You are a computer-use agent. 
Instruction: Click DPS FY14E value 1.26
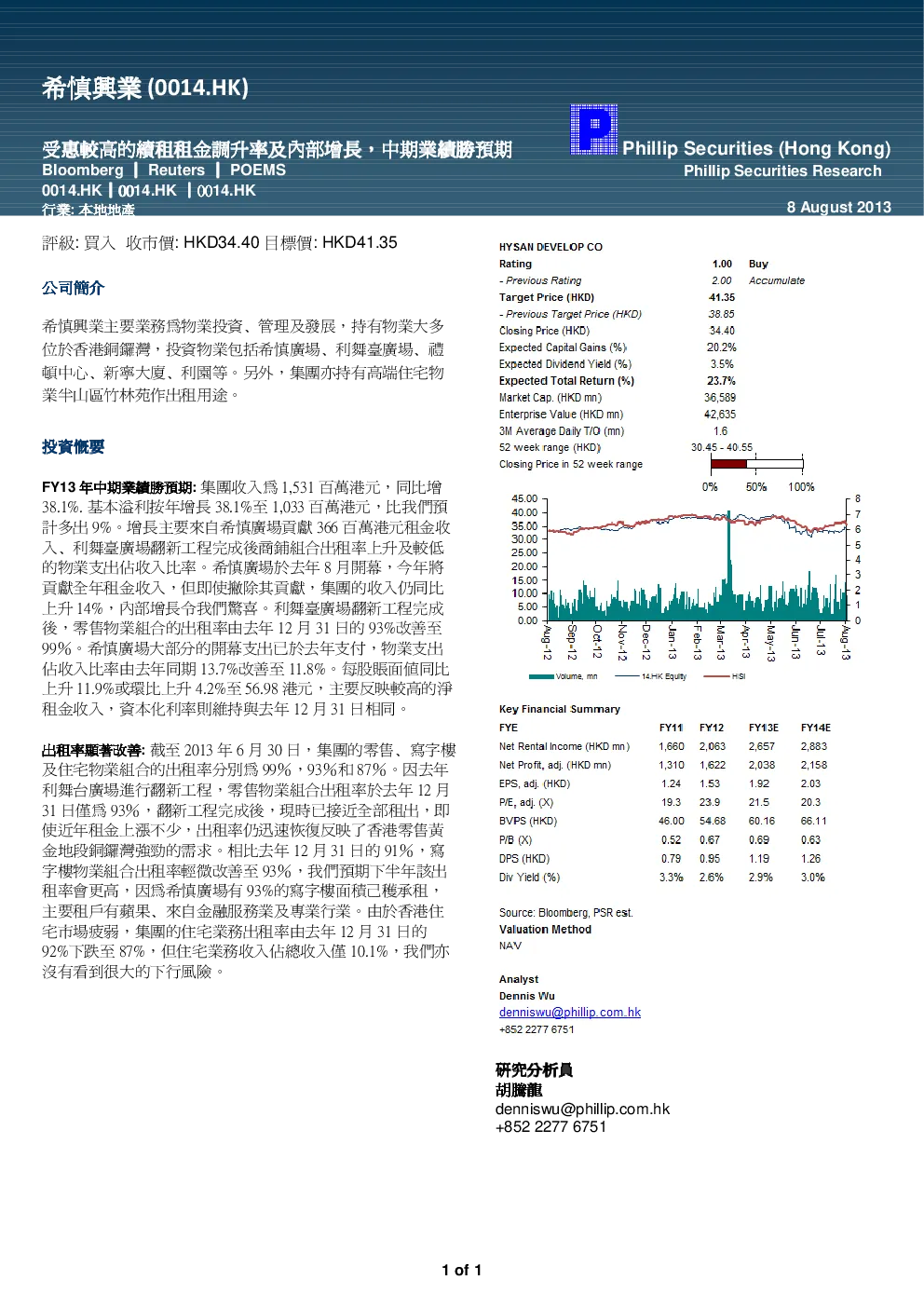[811, 858]
